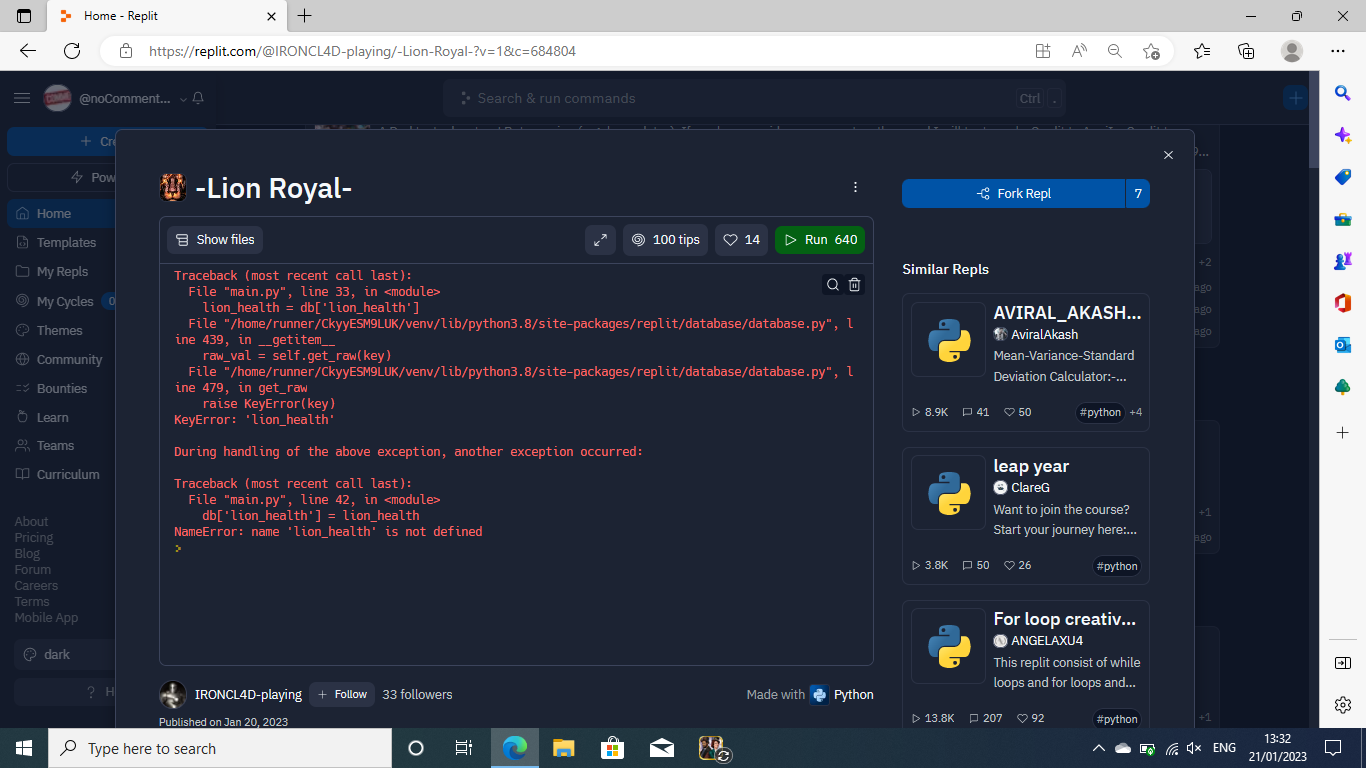Click the Pricing footer link
This screenshot has width=1366, height=768.
pos(34,537)
